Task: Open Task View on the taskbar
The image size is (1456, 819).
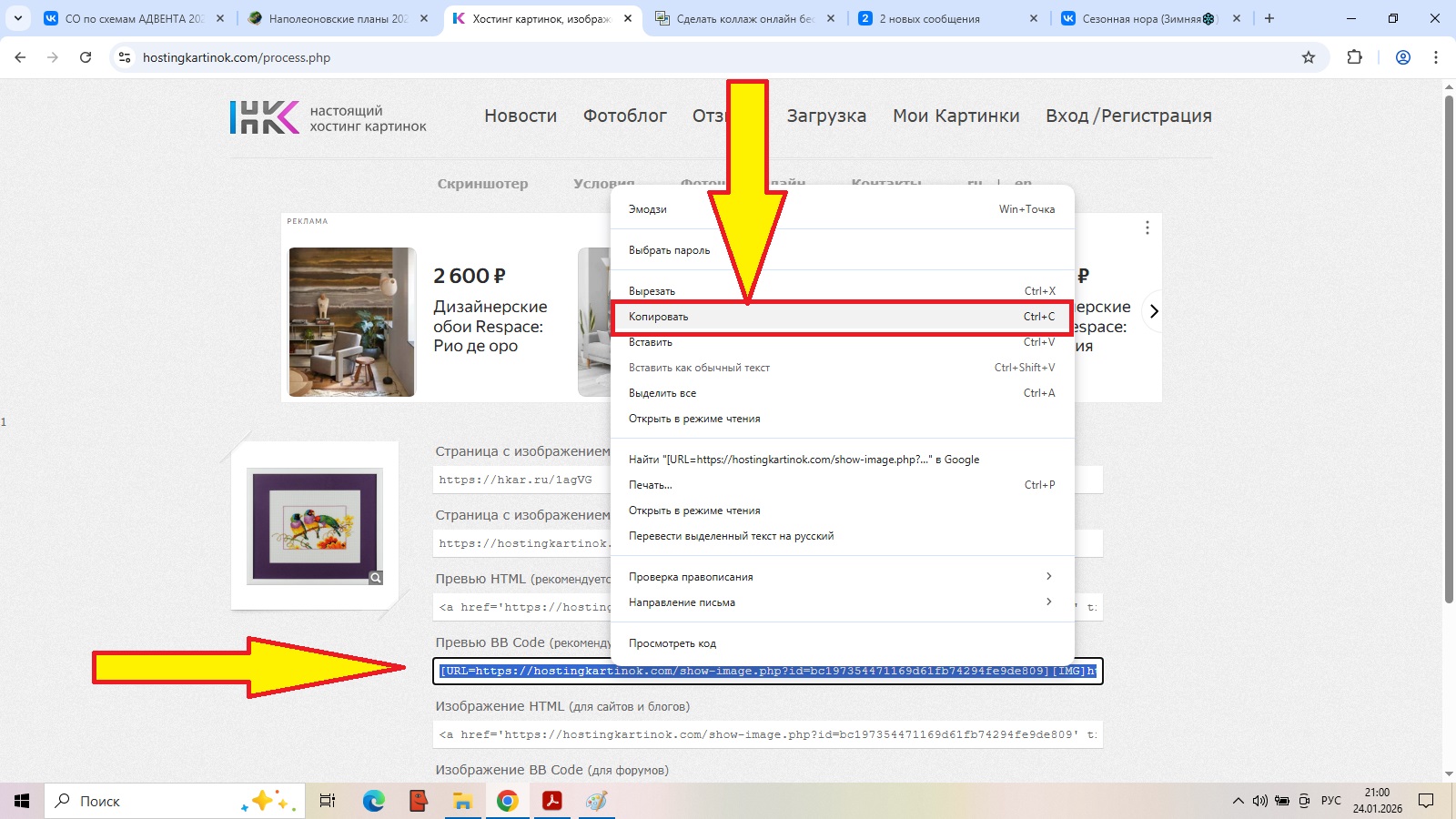Action: tap(328, 801)
